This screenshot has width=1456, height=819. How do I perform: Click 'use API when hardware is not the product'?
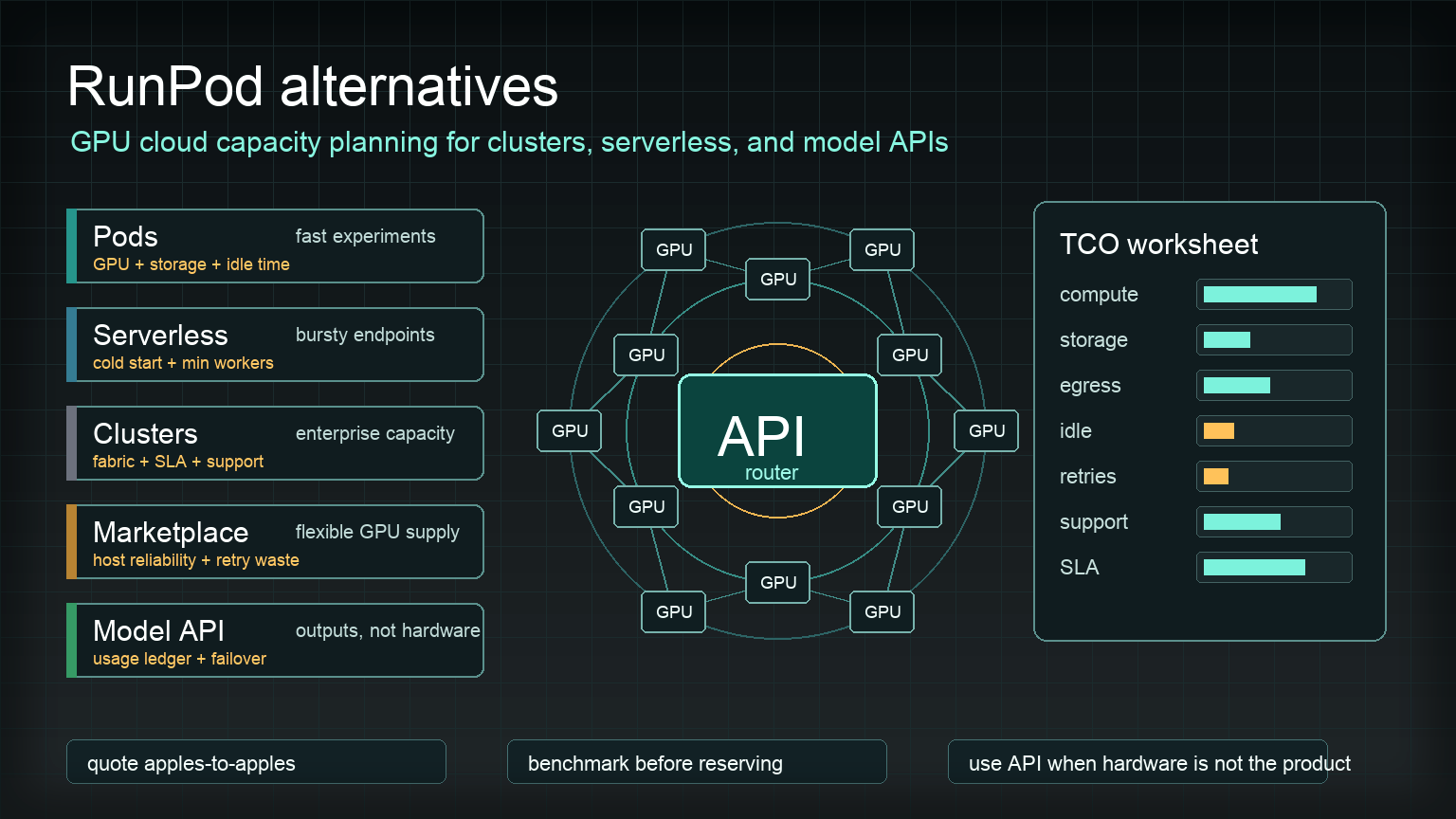(x=1159, y=763)
